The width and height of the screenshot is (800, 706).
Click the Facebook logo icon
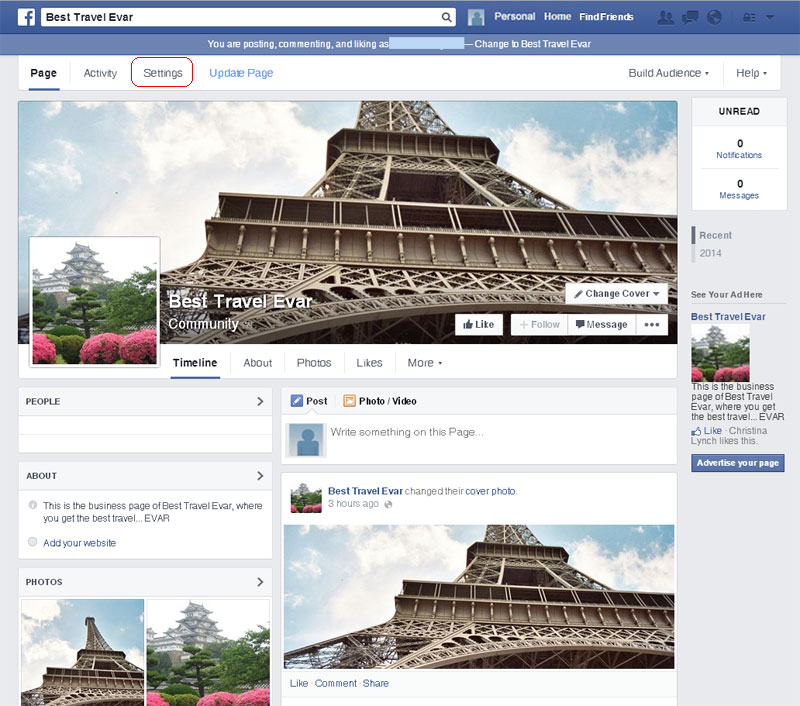point(27,17)
